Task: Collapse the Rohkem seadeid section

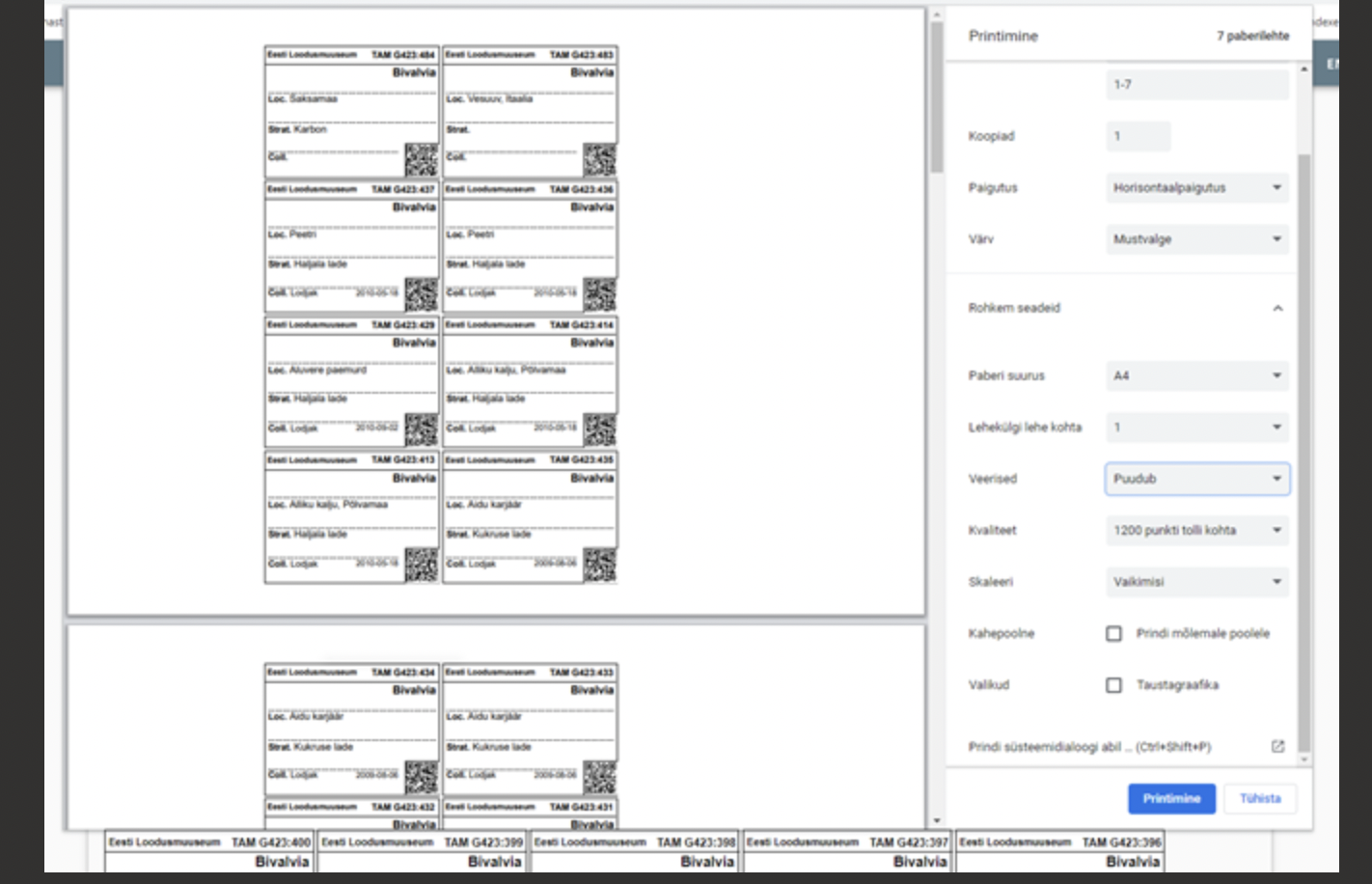Action: [x=1279, y=308]
